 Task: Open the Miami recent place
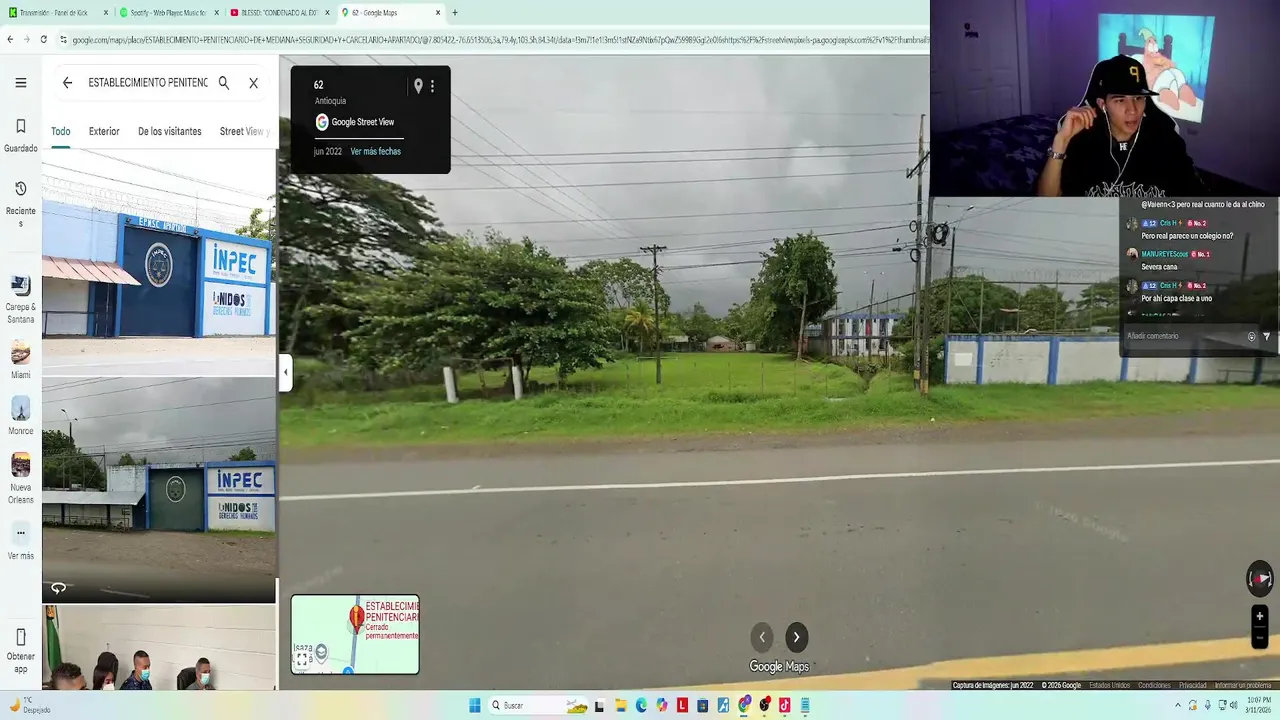(x=20, y=360)
